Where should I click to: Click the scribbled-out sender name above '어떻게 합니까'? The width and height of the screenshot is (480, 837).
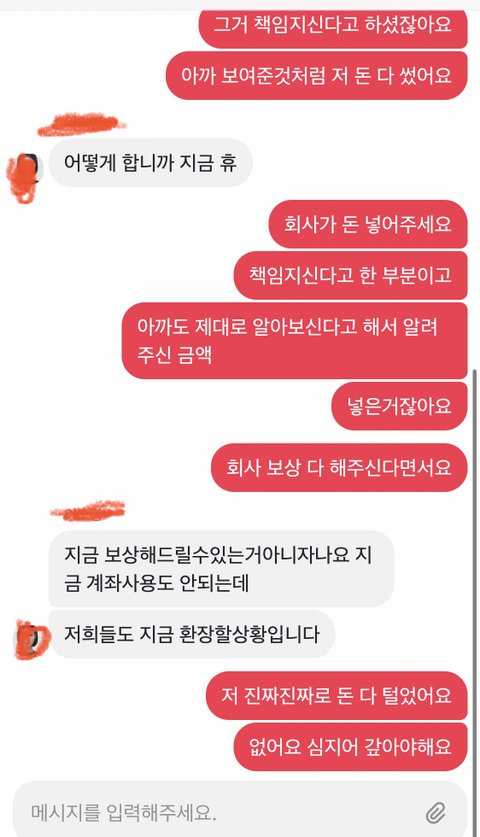click(x=82, y=124)
